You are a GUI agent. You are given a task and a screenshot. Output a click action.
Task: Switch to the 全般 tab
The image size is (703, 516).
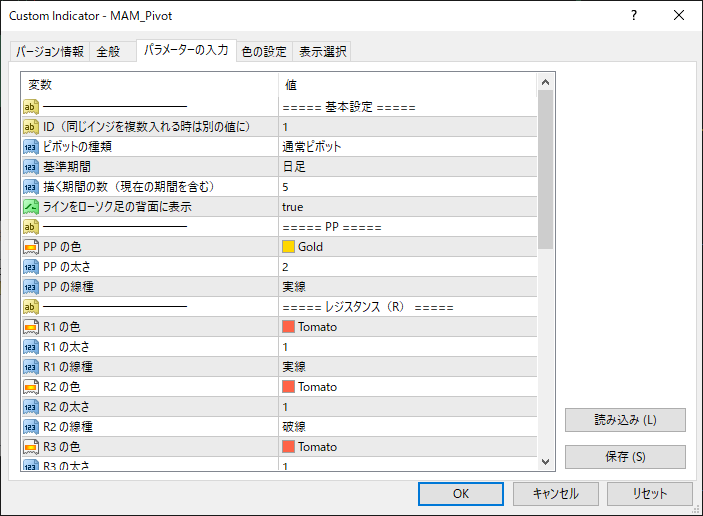pos(113,52)
